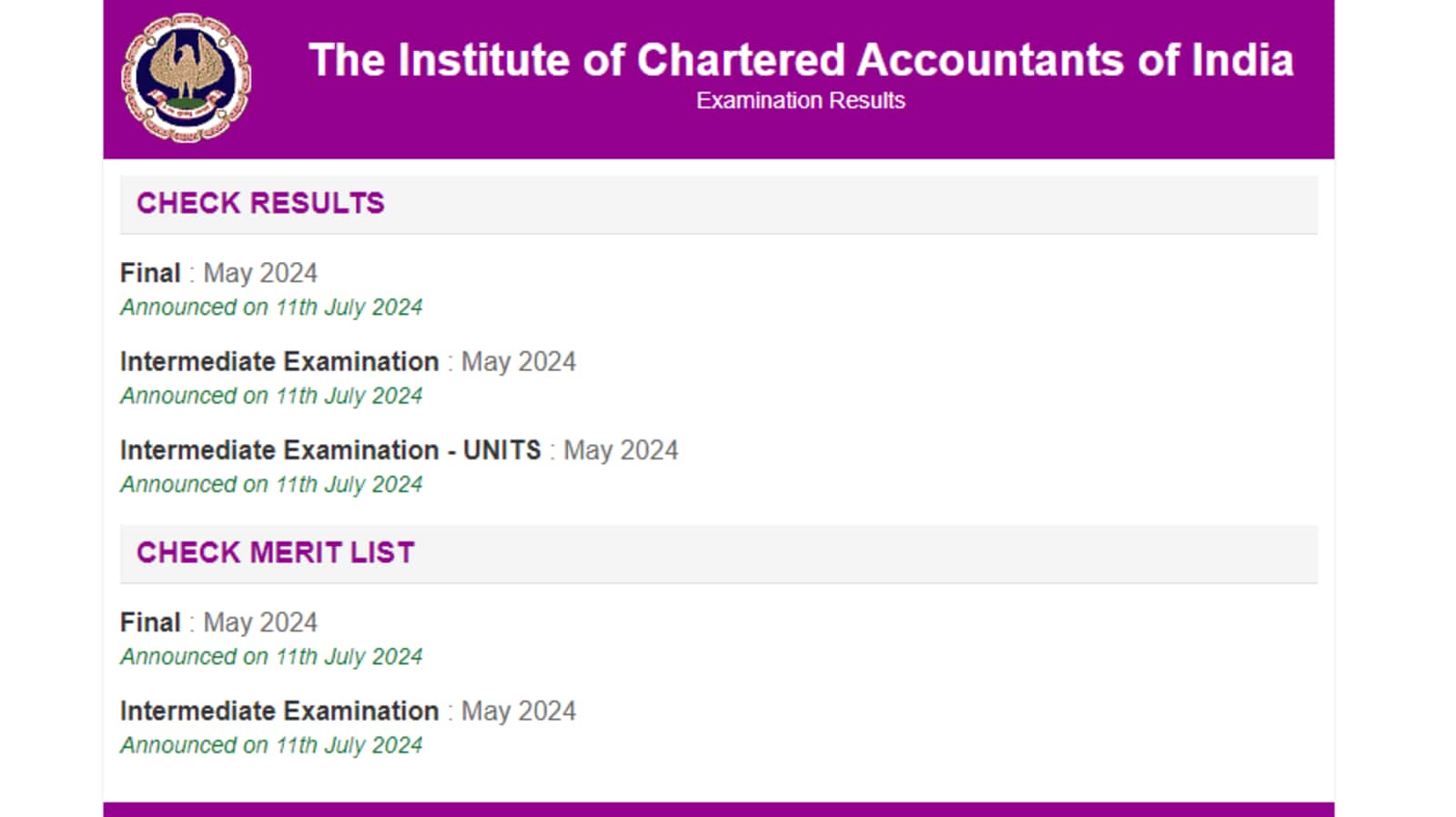
Task: Select the bold Final label under CHECK MERIT LIST
Action: click(x=151, y=622)
